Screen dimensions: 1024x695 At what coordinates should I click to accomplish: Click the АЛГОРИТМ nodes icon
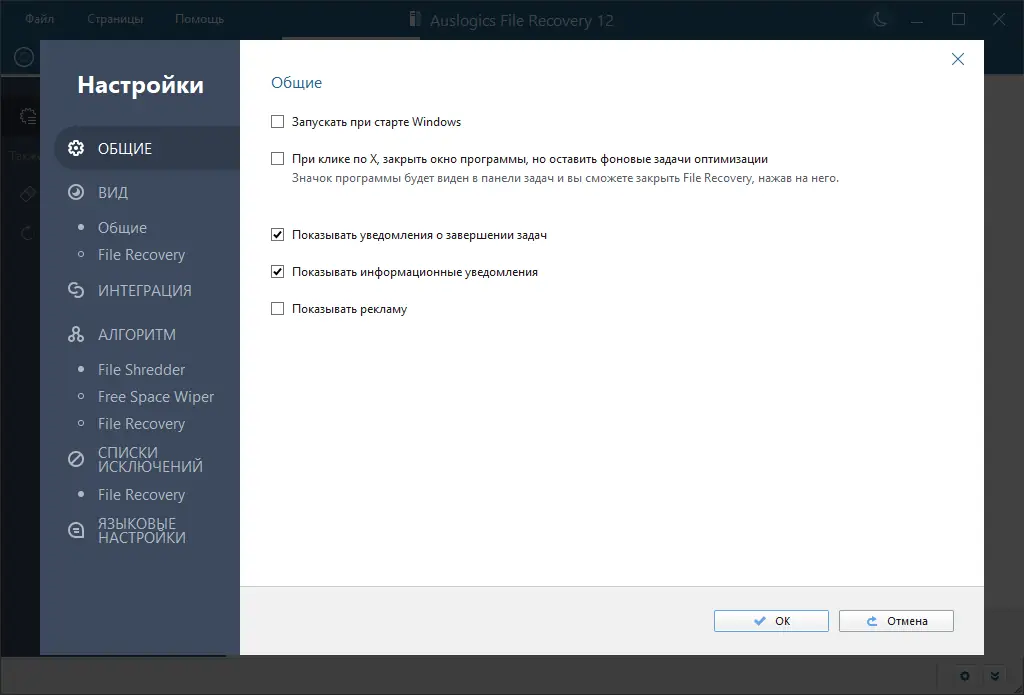75,334
